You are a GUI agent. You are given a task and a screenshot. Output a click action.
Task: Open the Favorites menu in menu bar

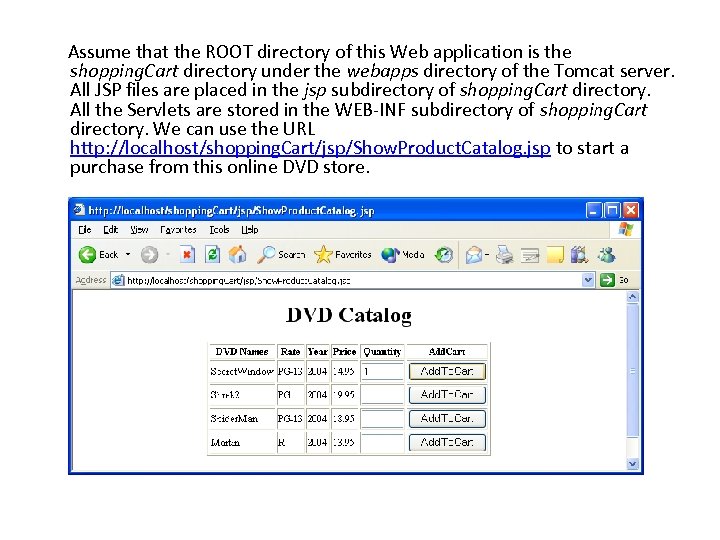[x=178, y=229]
